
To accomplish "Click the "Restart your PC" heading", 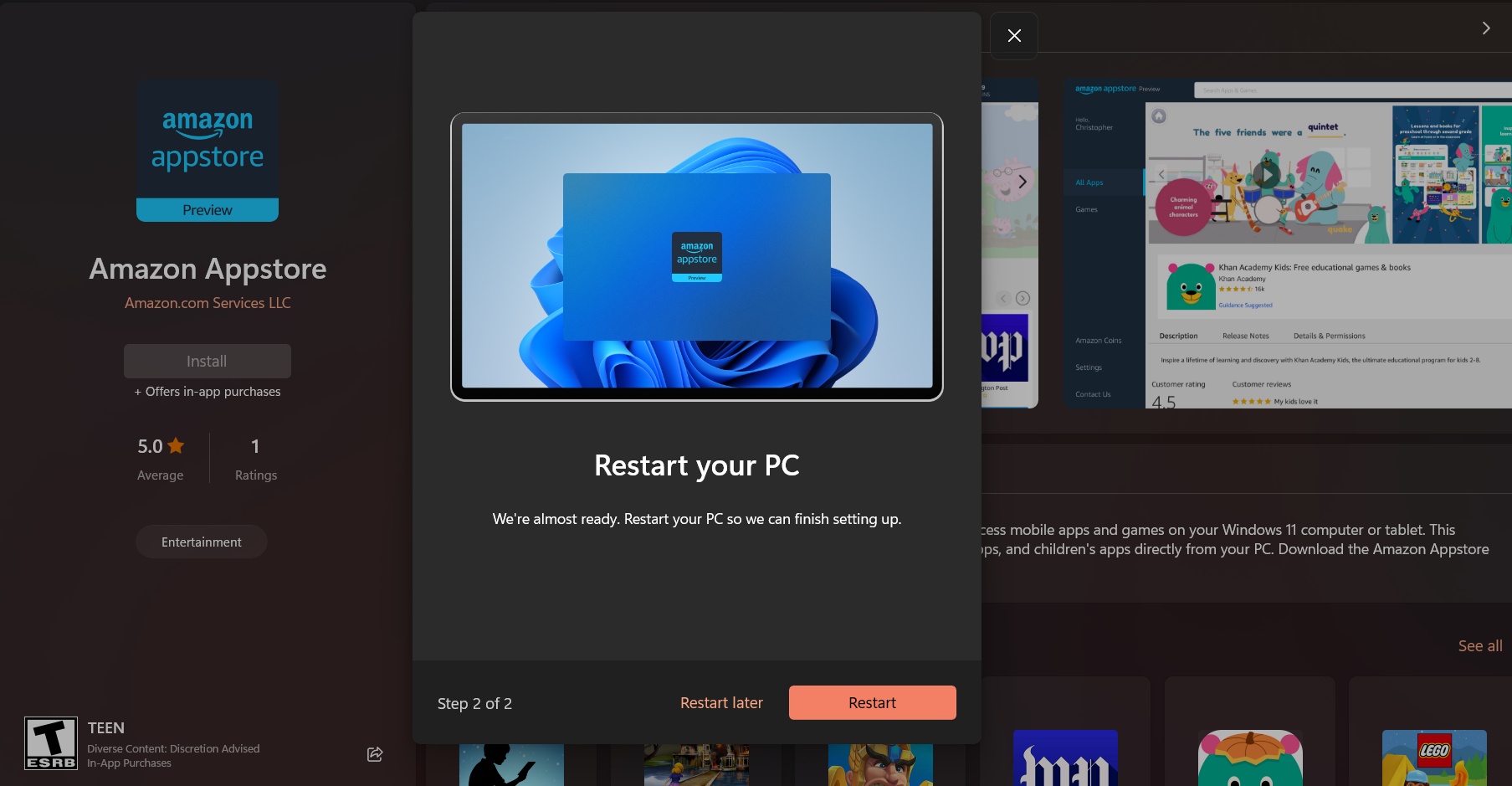I will 697,465.
